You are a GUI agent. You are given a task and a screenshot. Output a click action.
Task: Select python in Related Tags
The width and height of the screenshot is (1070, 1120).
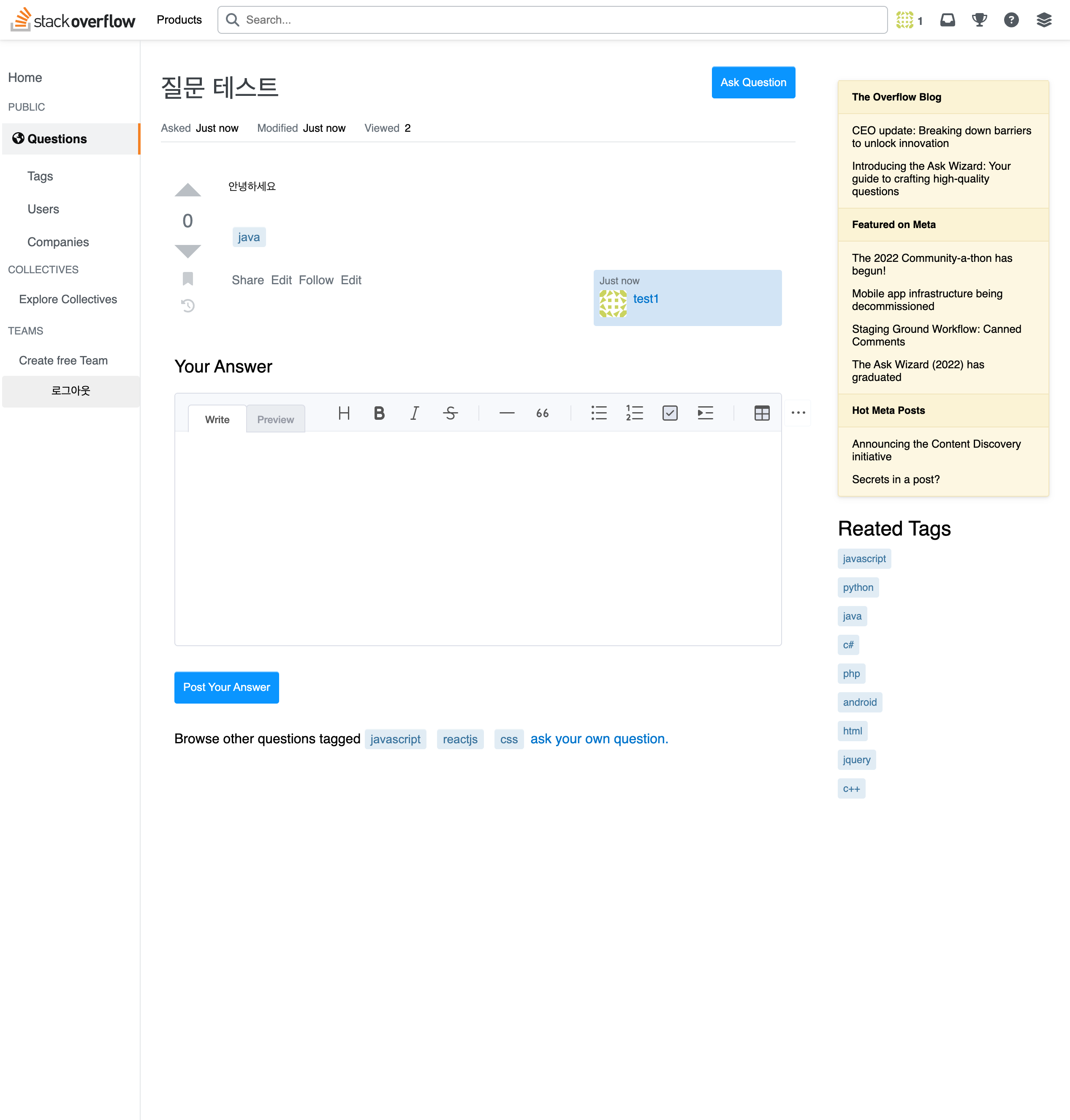coord(858,587)
